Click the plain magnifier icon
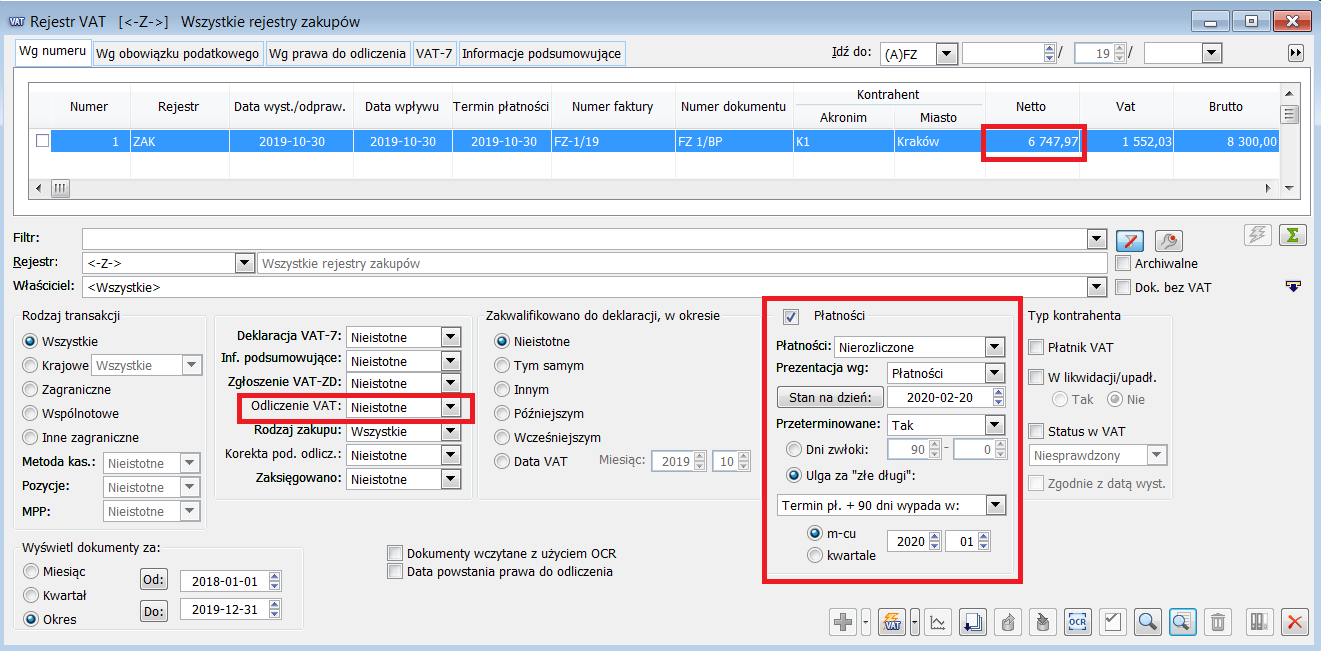 tap(1147, 622)
